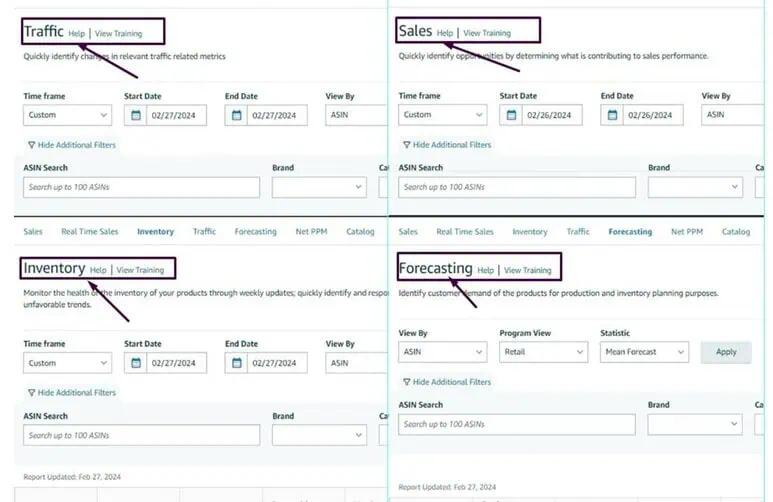Click ASIN Search field in Inventory panel
The height and width of the screenshot is (502, 773).
coord(141,435)
